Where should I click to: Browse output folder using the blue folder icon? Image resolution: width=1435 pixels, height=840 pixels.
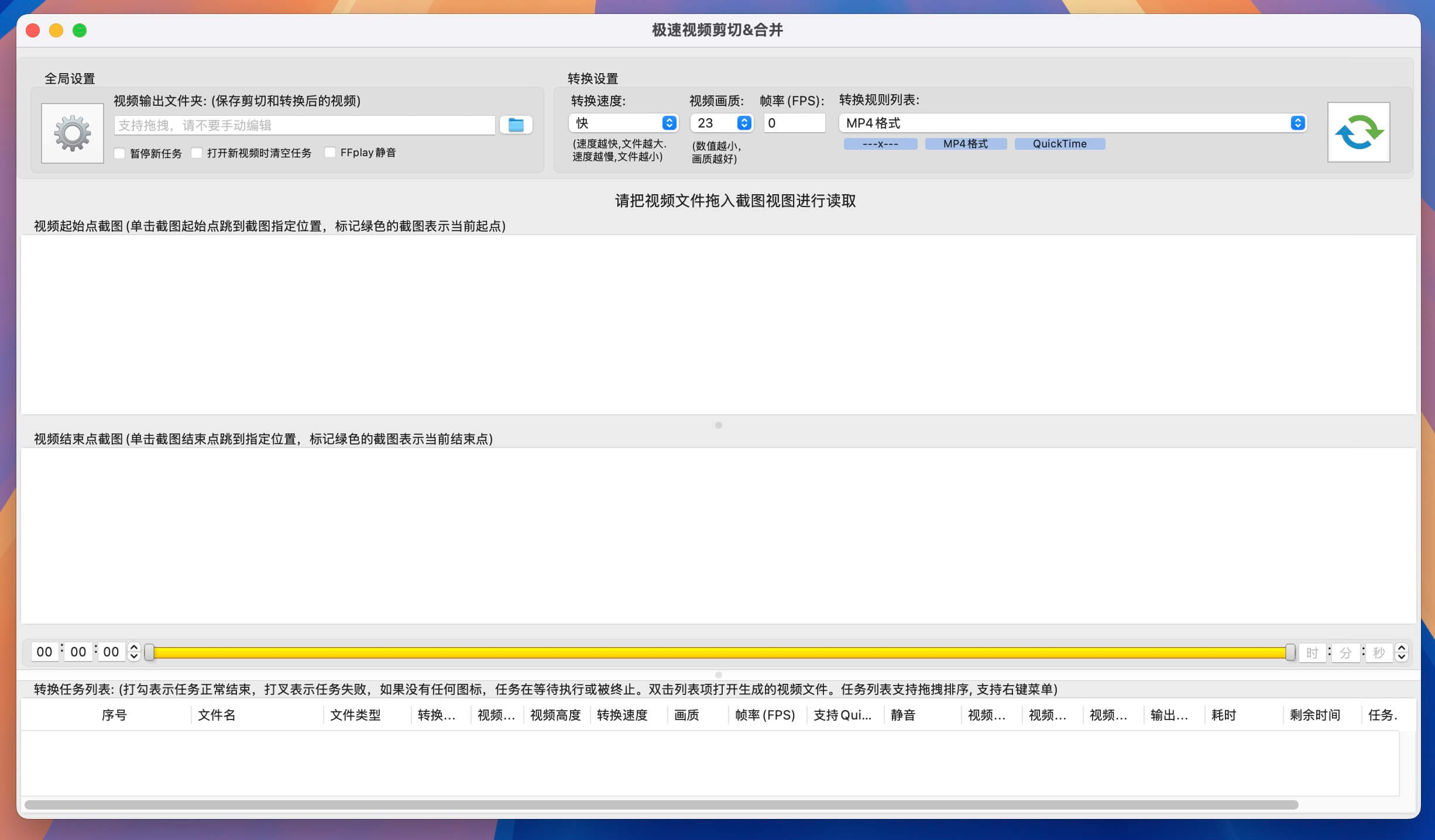coord(516,125)
